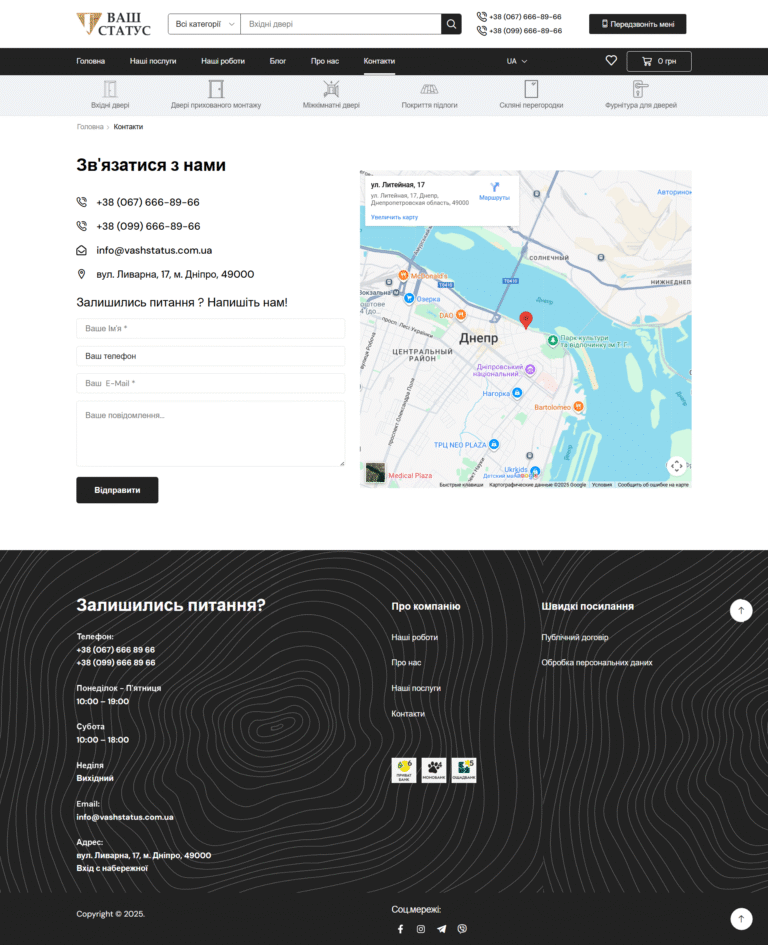The image size is (768, 945).
Task: Click the Передзвоніть мені callback button
Action: [x=637, y=24]
